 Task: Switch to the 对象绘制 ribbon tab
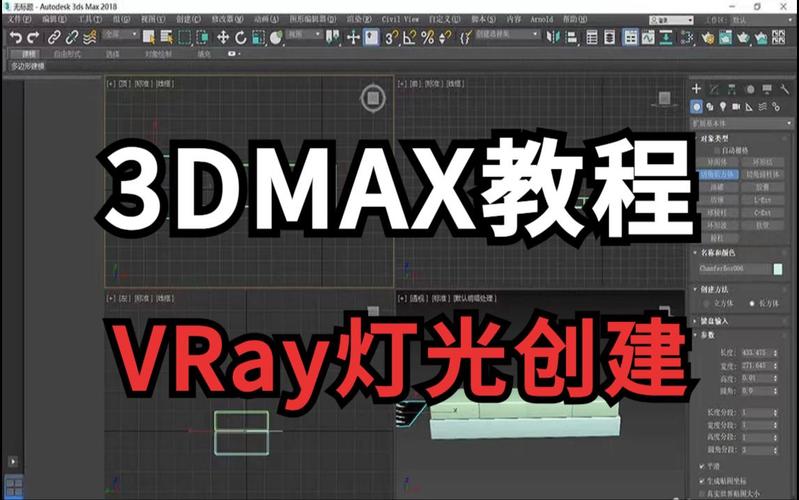pos(158,54)
